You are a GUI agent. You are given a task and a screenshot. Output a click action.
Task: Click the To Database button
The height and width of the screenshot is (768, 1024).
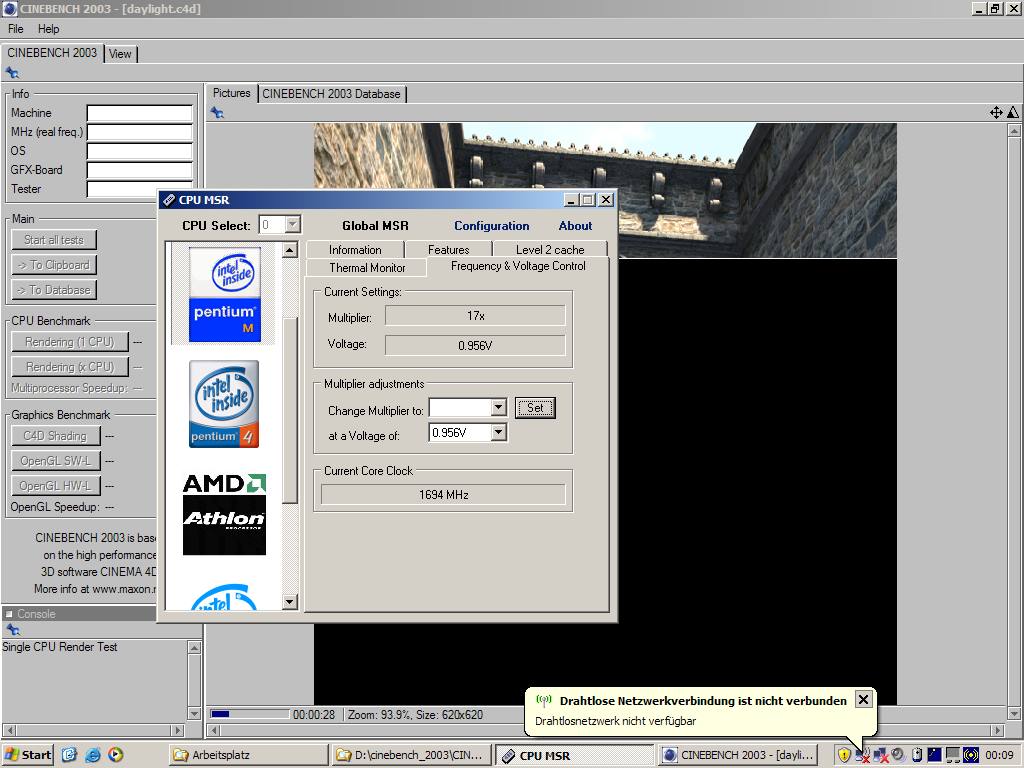54,289
